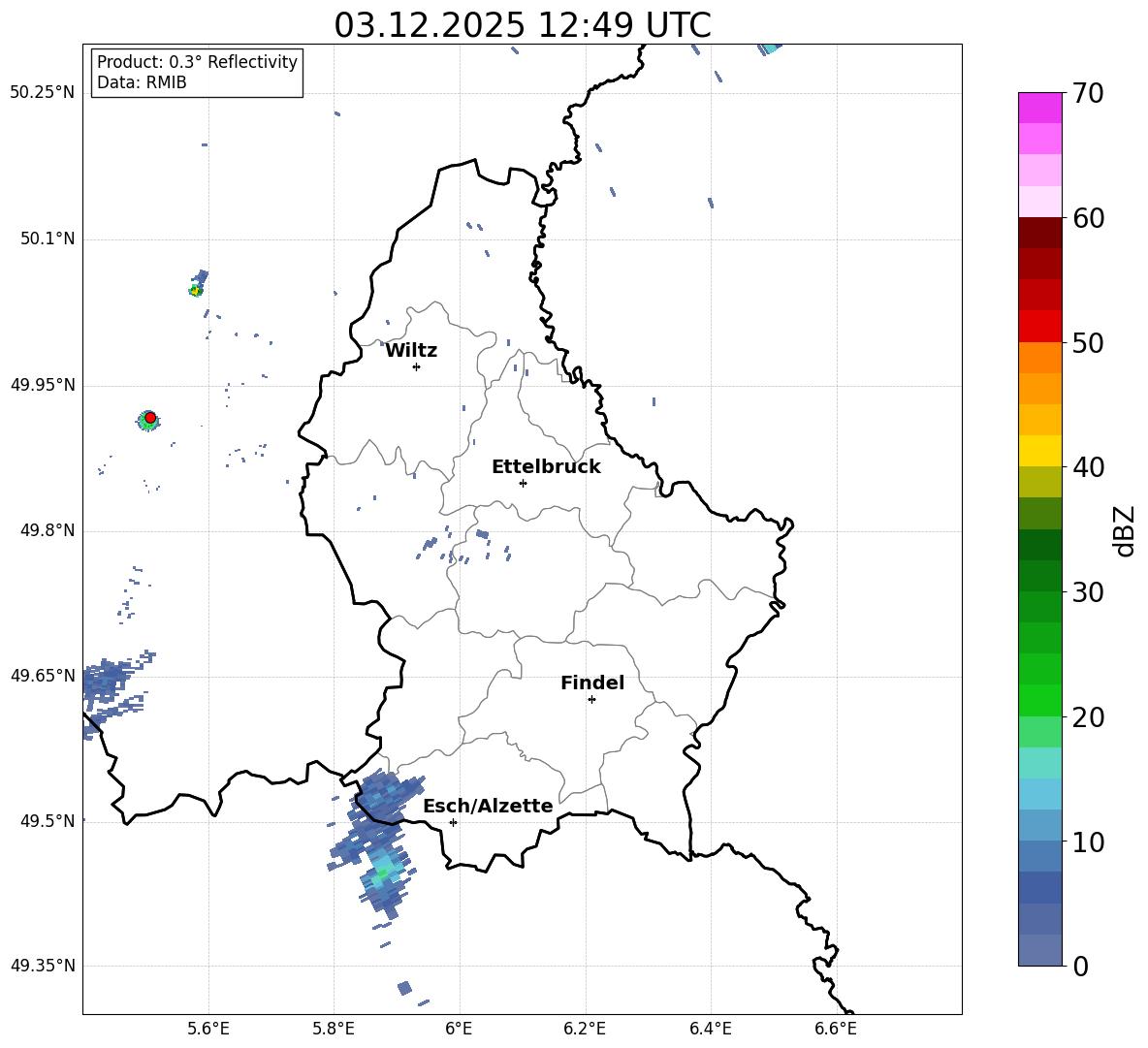Pick the orange colorbar swatch below 50
The height and width of the screenshot is (1048, 1148).
point(1039,358)
